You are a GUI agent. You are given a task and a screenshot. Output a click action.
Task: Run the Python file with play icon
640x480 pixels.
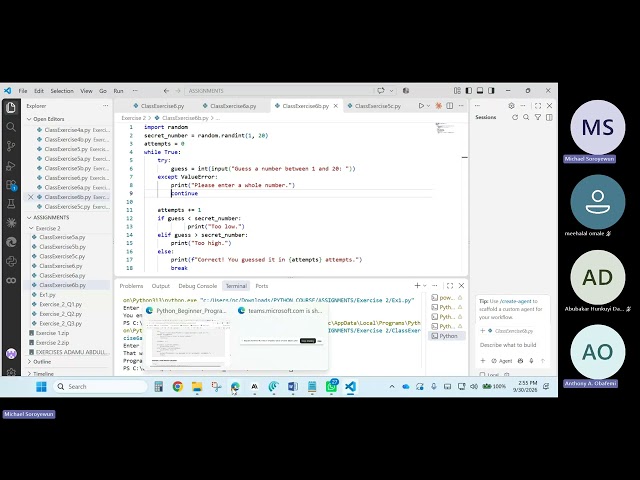pos(421,106)
